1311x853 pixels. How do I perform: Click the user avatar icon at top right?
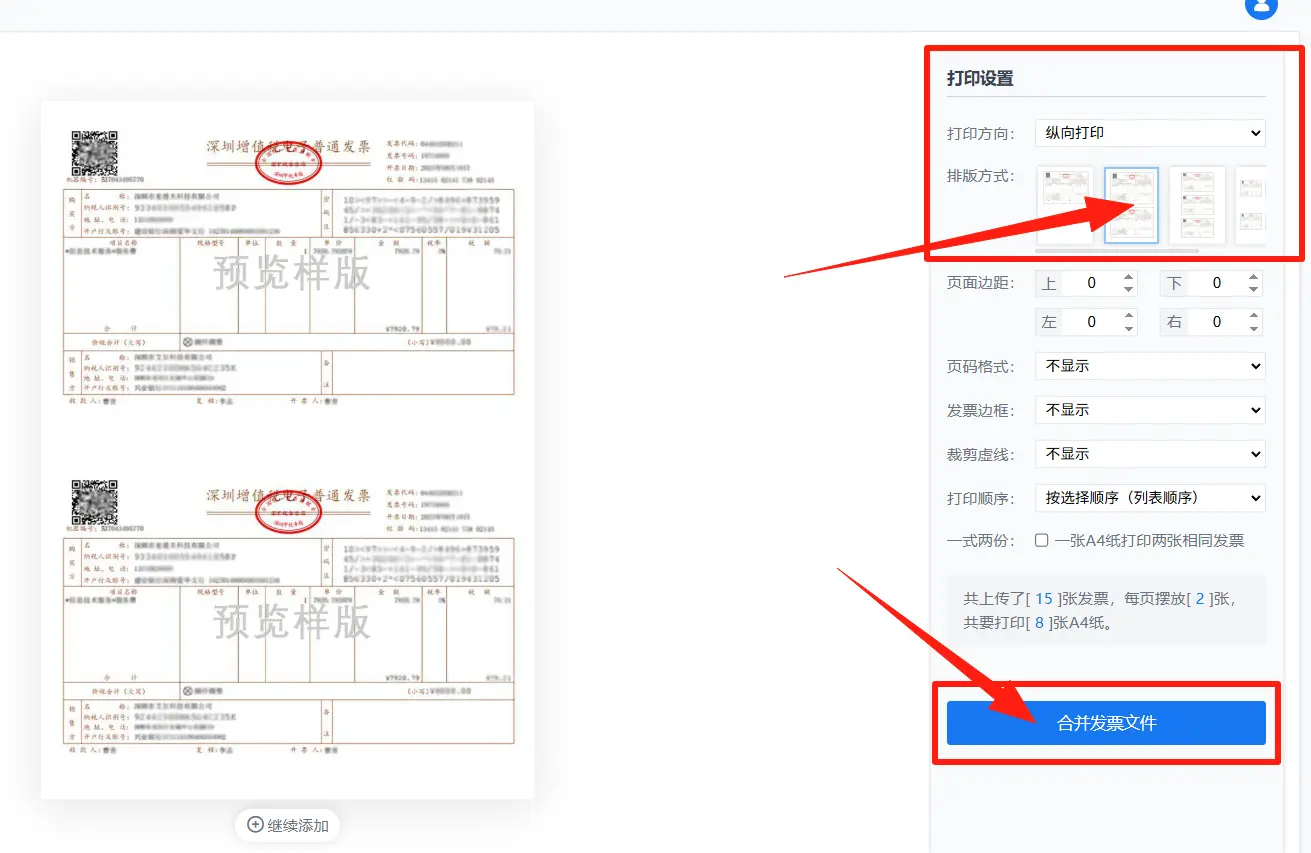click(1261, 5)
